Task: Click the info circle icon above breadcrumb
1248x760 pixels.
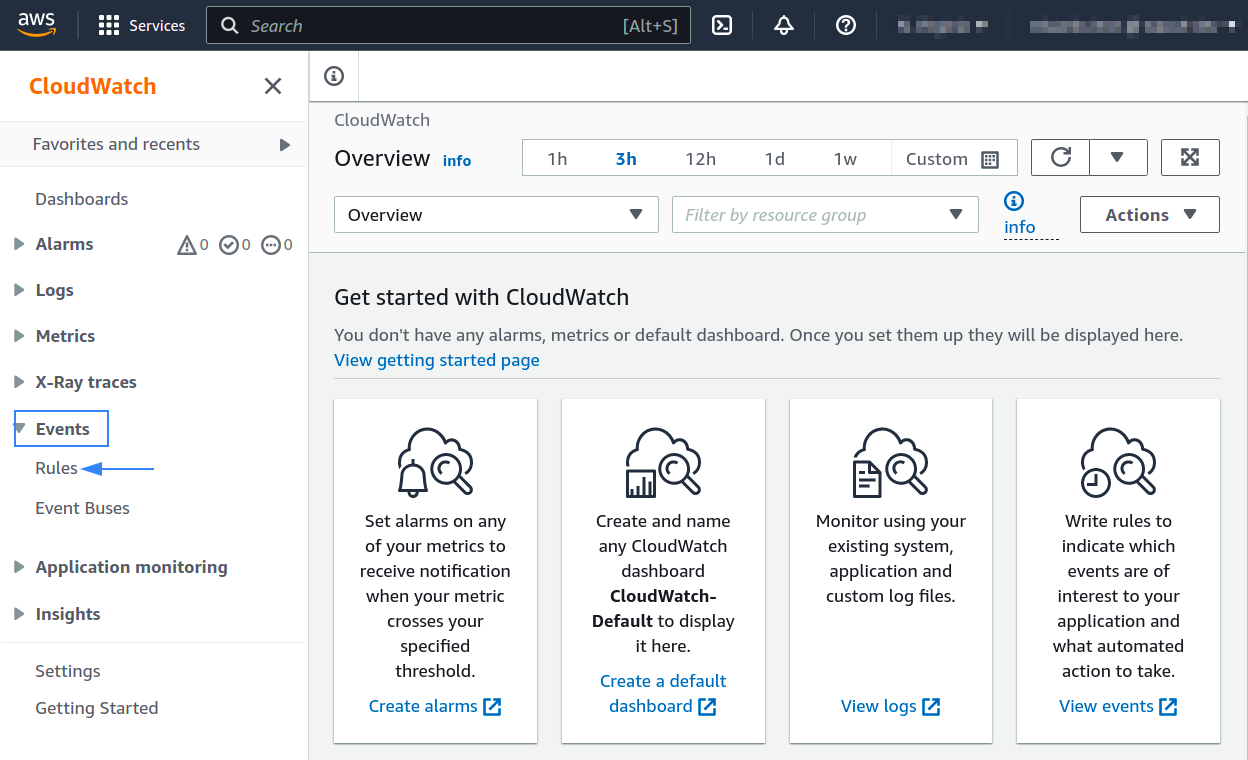Action: point(334,76)
